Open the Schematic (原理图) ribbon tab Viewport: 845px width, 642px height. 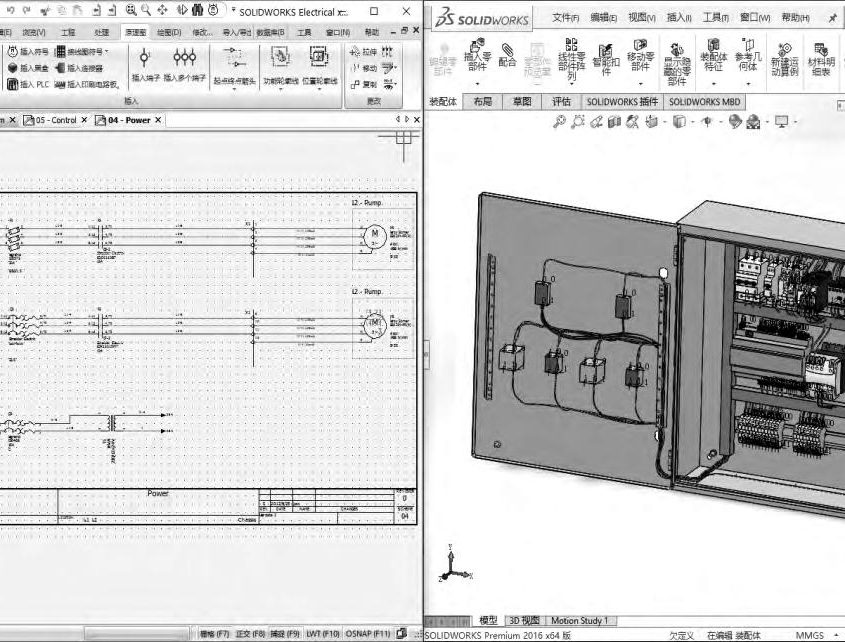135,32
